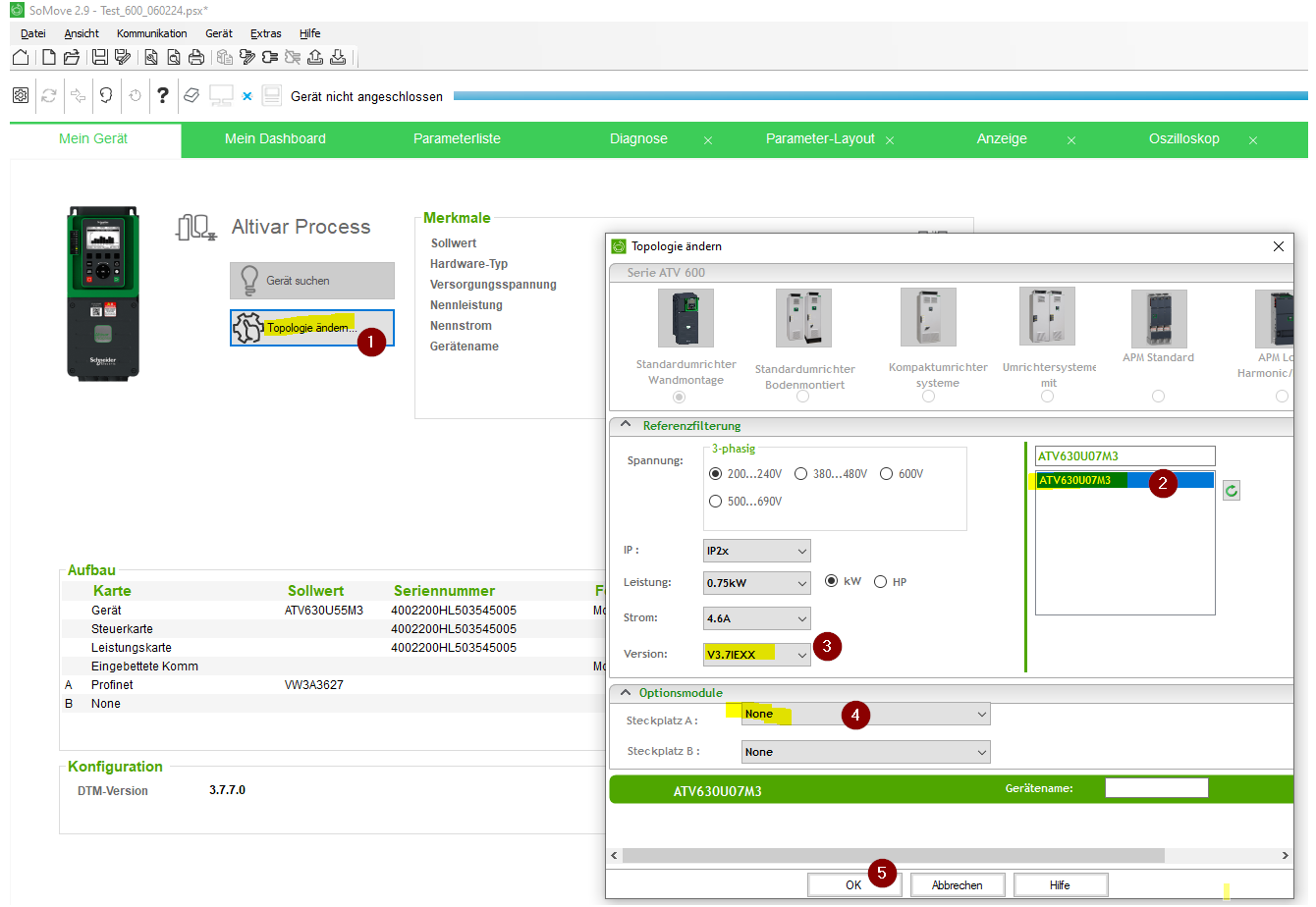Viewport: 1316px width, 907px height.
Task: Choose the 500...690V voltage option
Action: point(715,502)
